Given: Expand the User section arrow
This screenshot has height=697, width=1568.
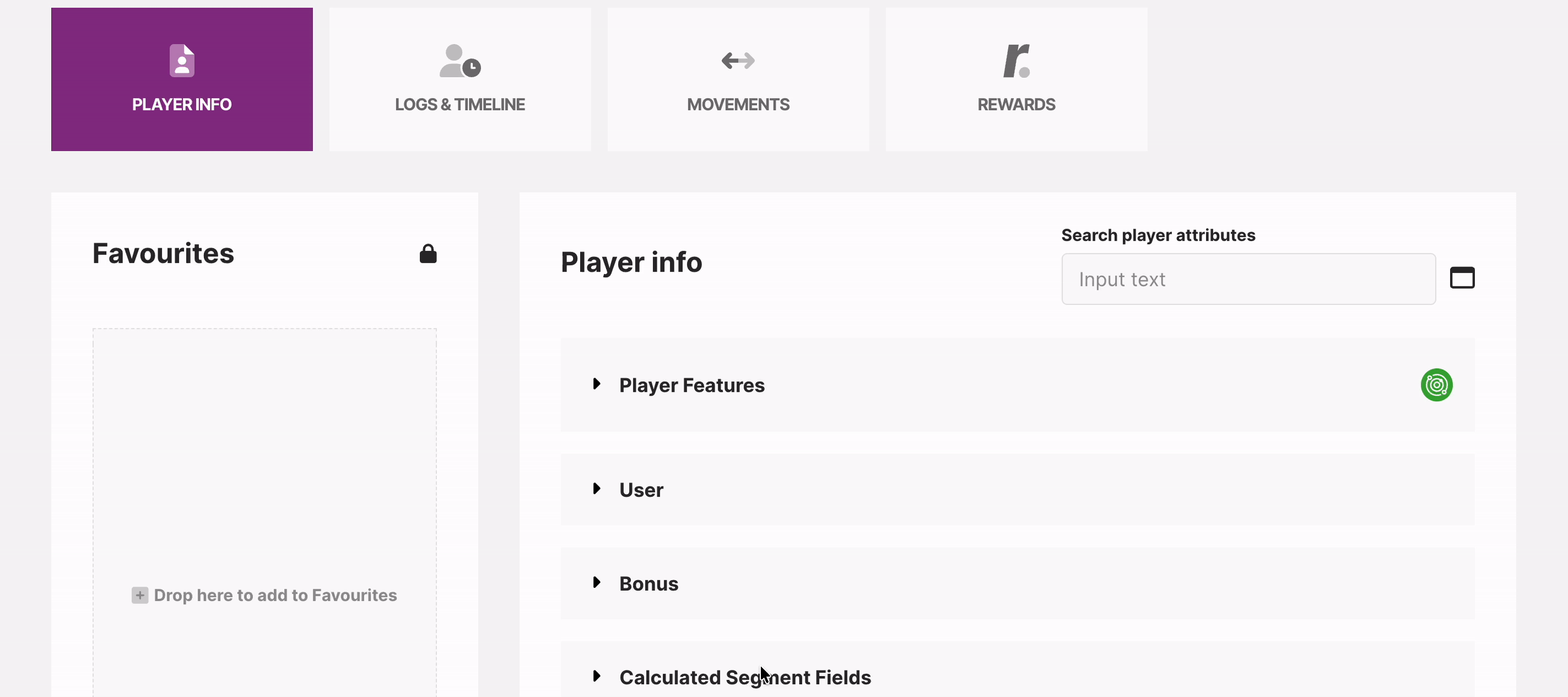Looking at the screenshot, I should (x=597, y=489).
